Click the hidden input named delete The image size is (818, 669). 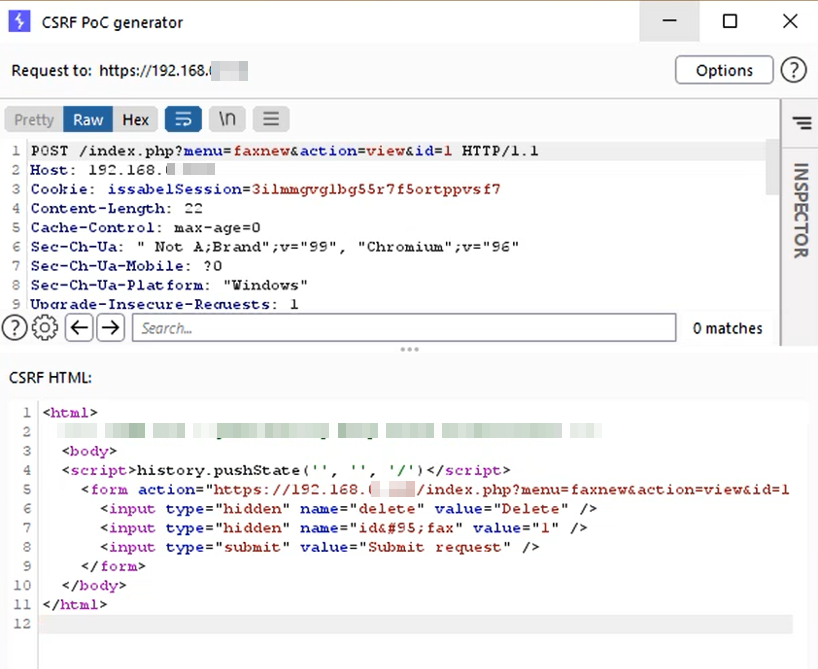click(348, 508)
